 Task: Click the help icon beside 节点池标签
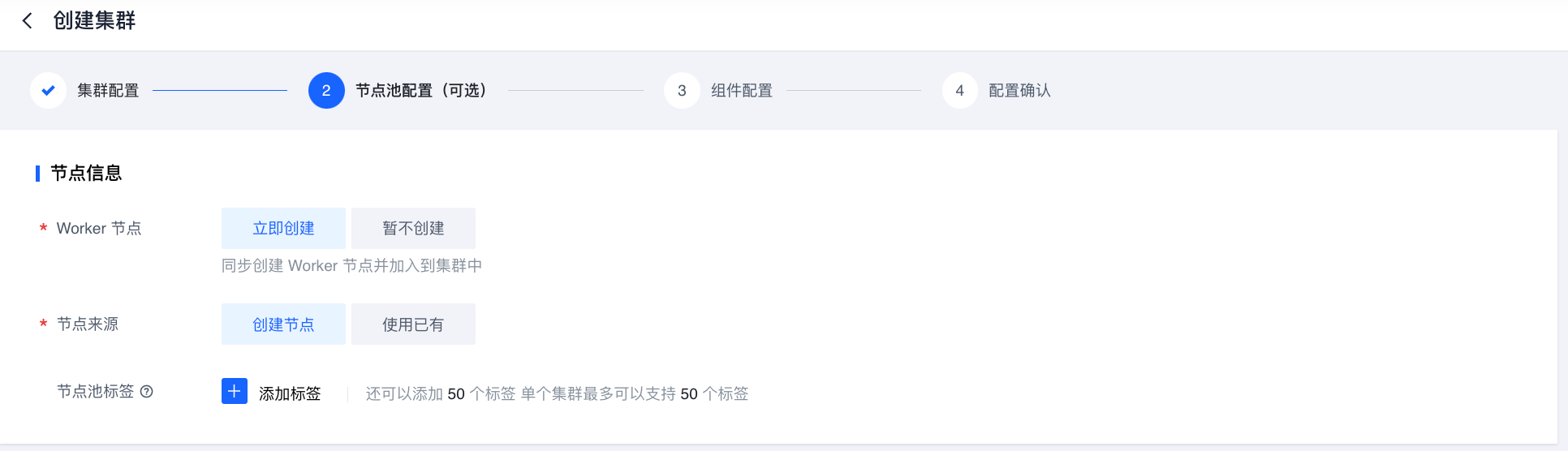(x=147, y=392)
